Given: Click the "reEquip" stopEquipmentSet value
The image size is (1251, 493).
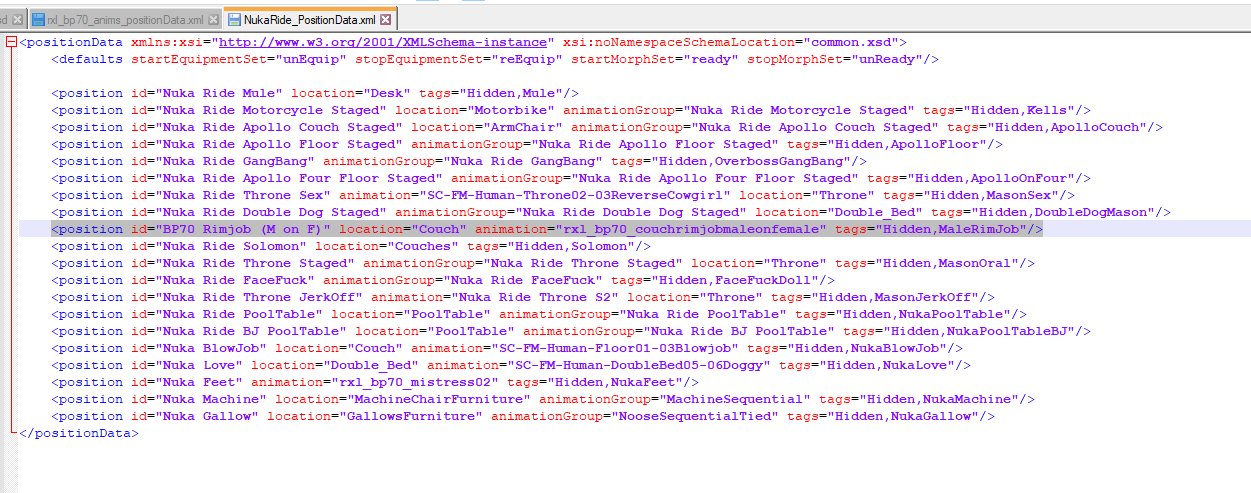Looking at the screenshot, I should pos(525,60).
